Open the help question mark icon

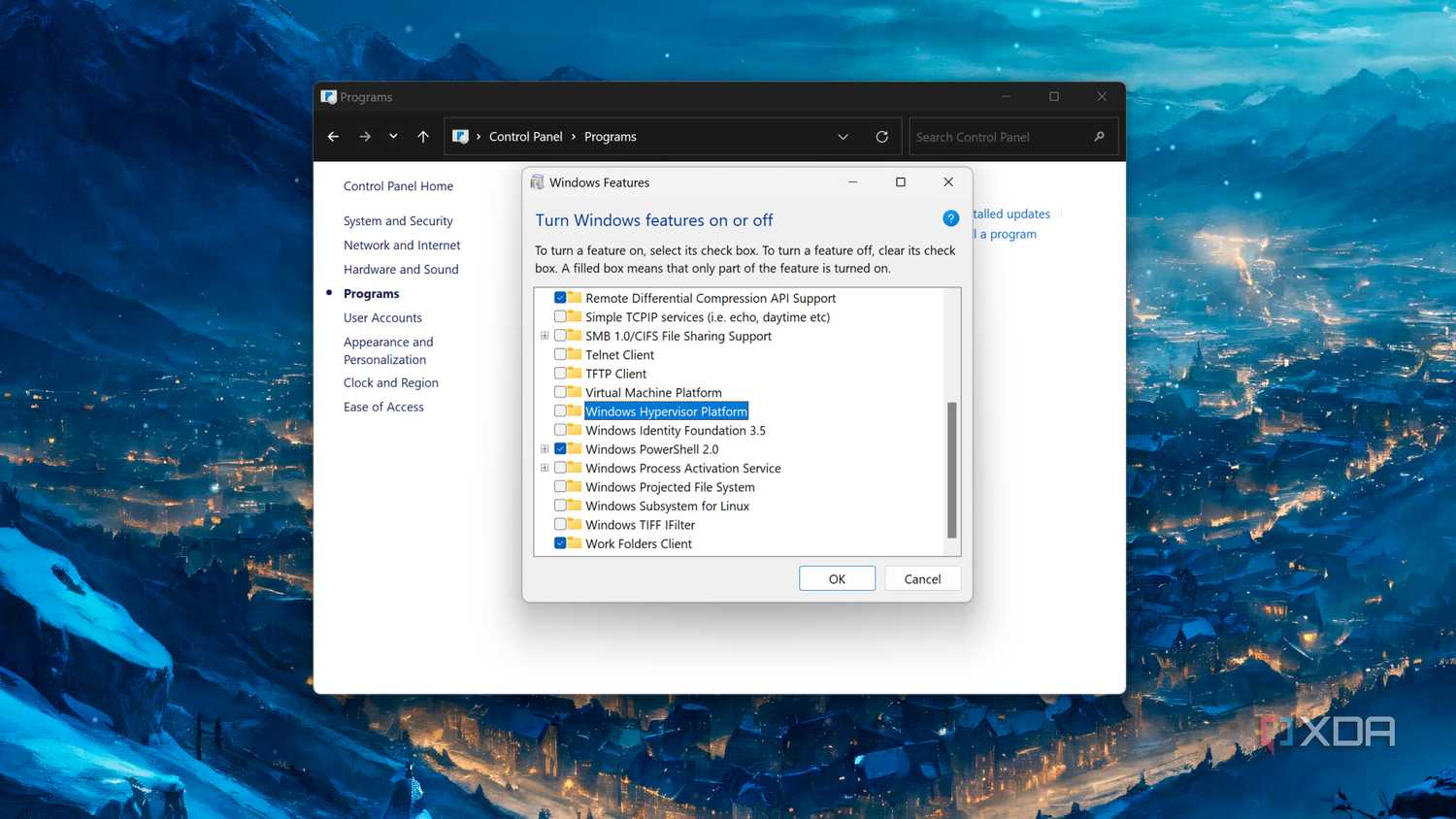pos(950,218)
